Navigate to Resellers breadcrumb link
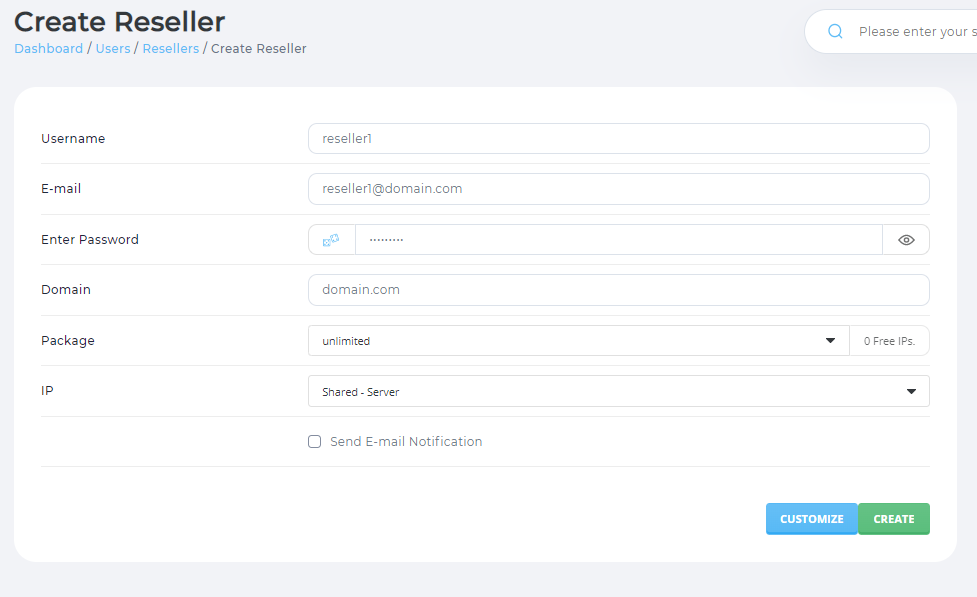Image resolution: width=977 pixels, height=597 pixels. coord(170,49)
